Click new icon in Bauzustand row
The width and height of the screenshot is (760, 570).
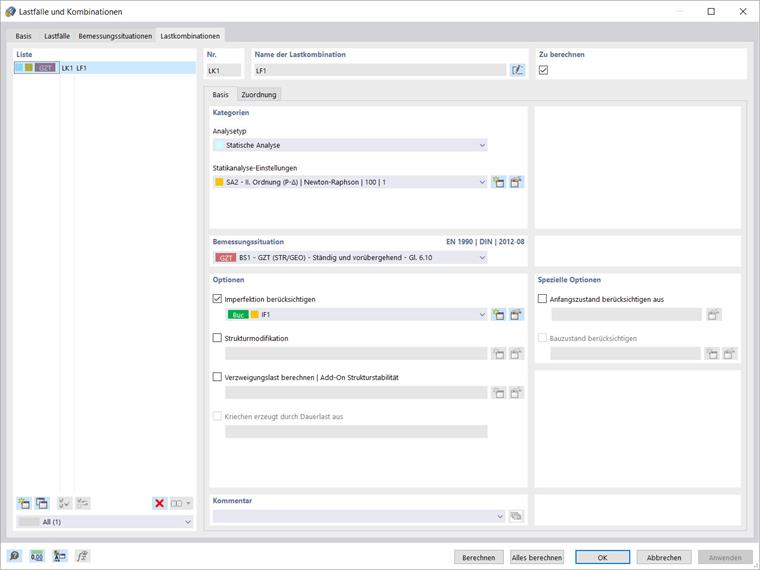712,354
